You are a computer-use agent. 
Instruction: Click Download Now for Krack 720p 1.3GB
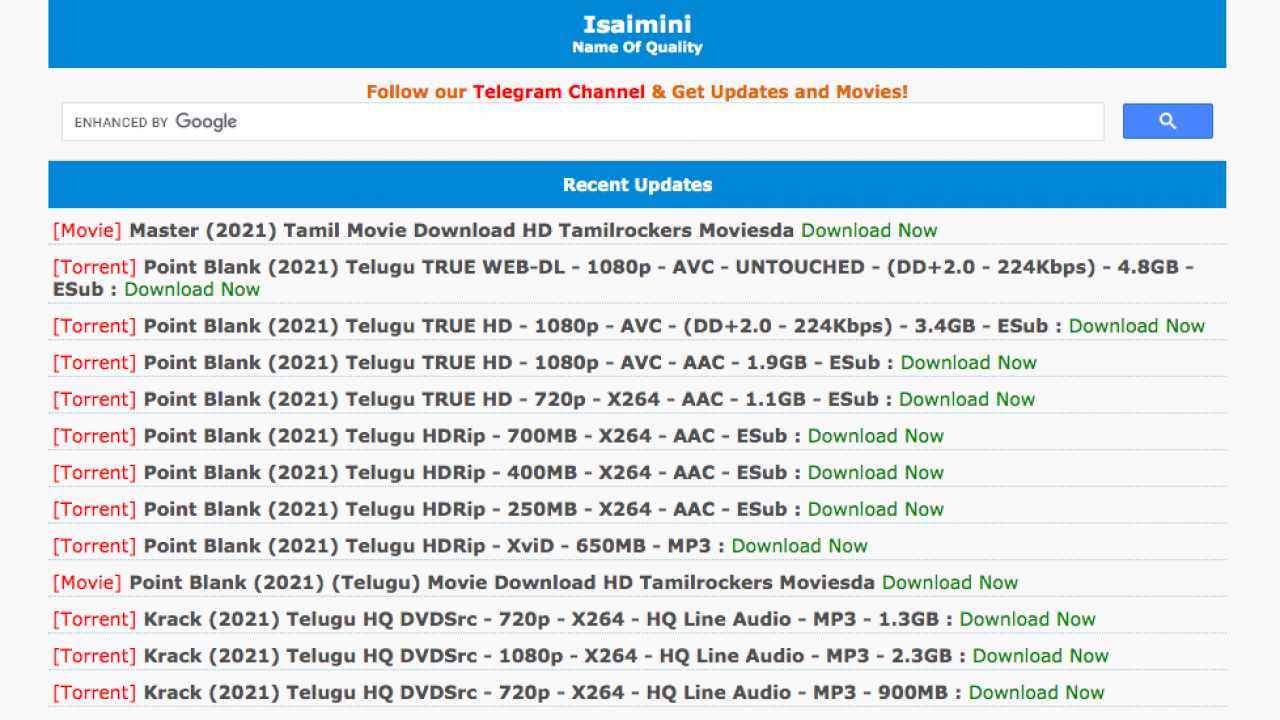point(1028,619)
